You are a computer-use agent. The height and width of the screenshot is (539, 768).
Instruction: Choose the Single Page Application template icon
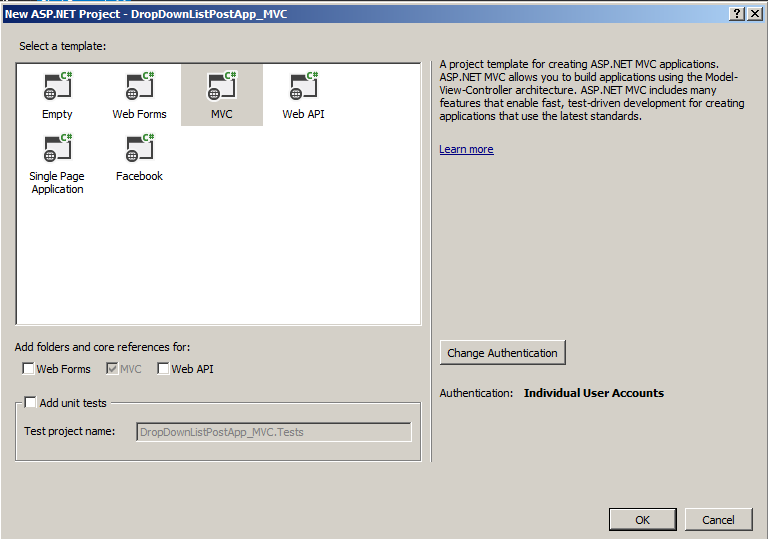57,147
